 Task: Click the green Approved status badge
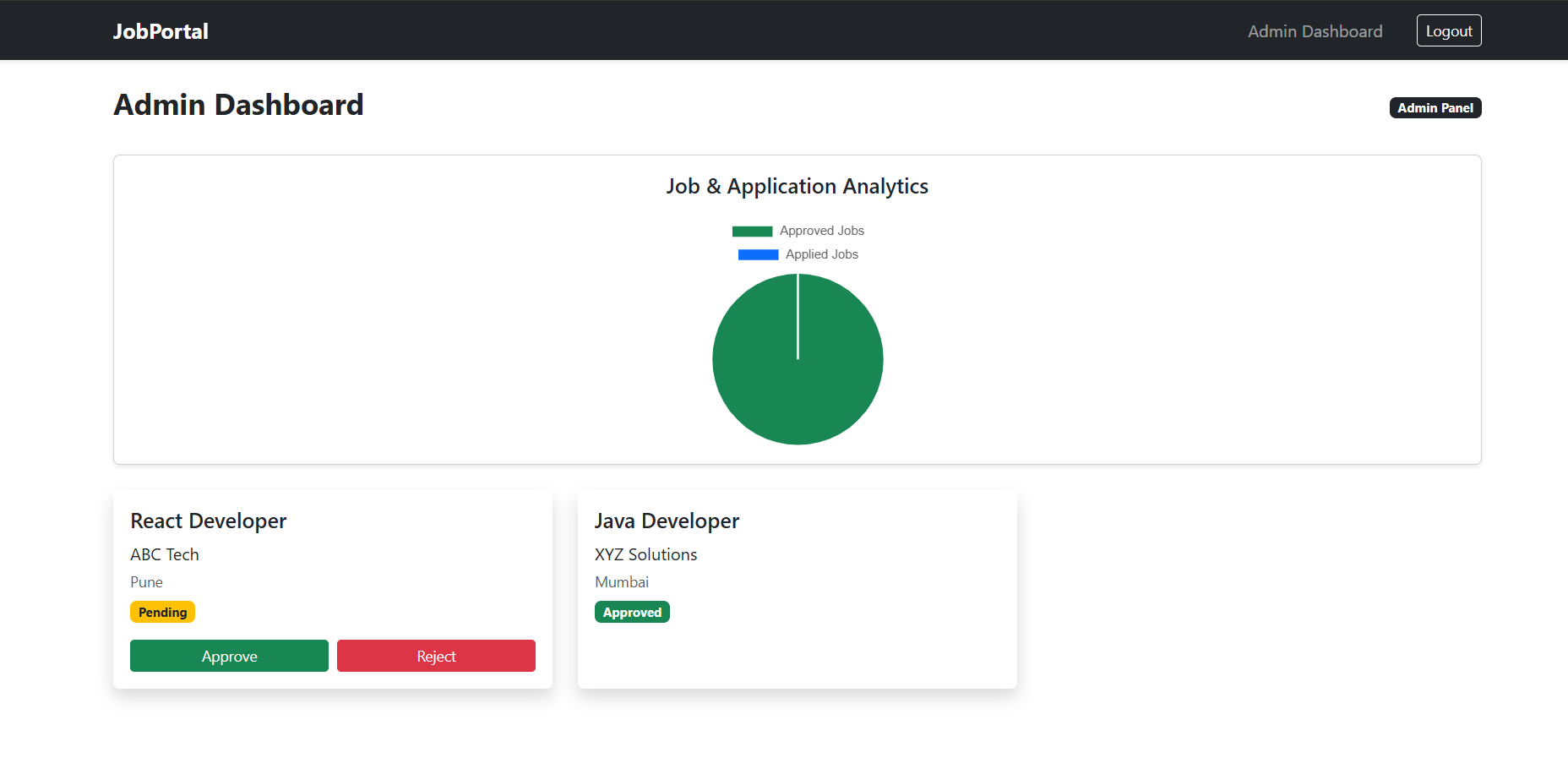point(632,613)
